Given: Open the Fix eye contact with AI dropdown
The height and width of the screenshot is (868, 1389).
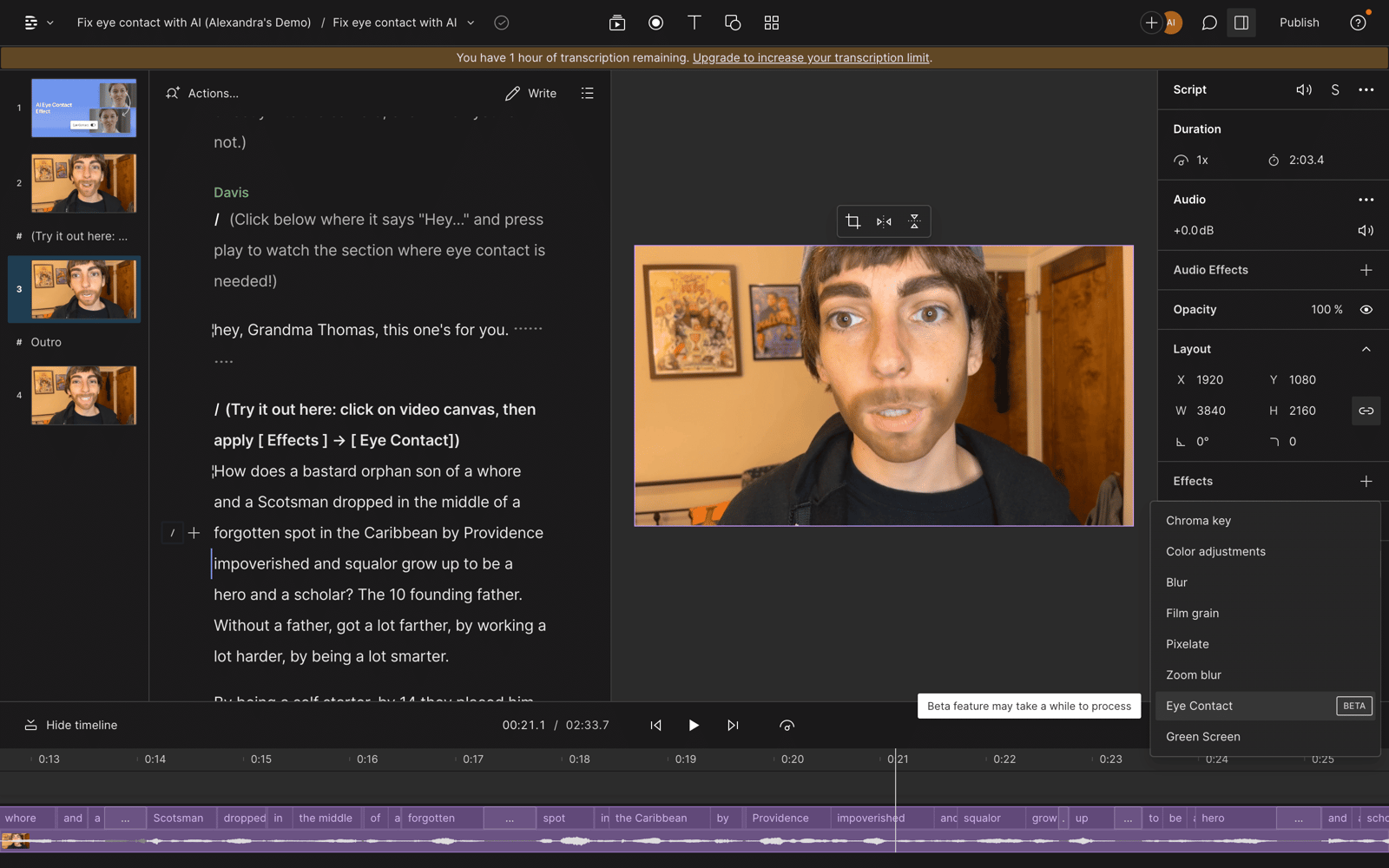Looking at the screenshot, I should pyautogui.click(x=471, y=23).
